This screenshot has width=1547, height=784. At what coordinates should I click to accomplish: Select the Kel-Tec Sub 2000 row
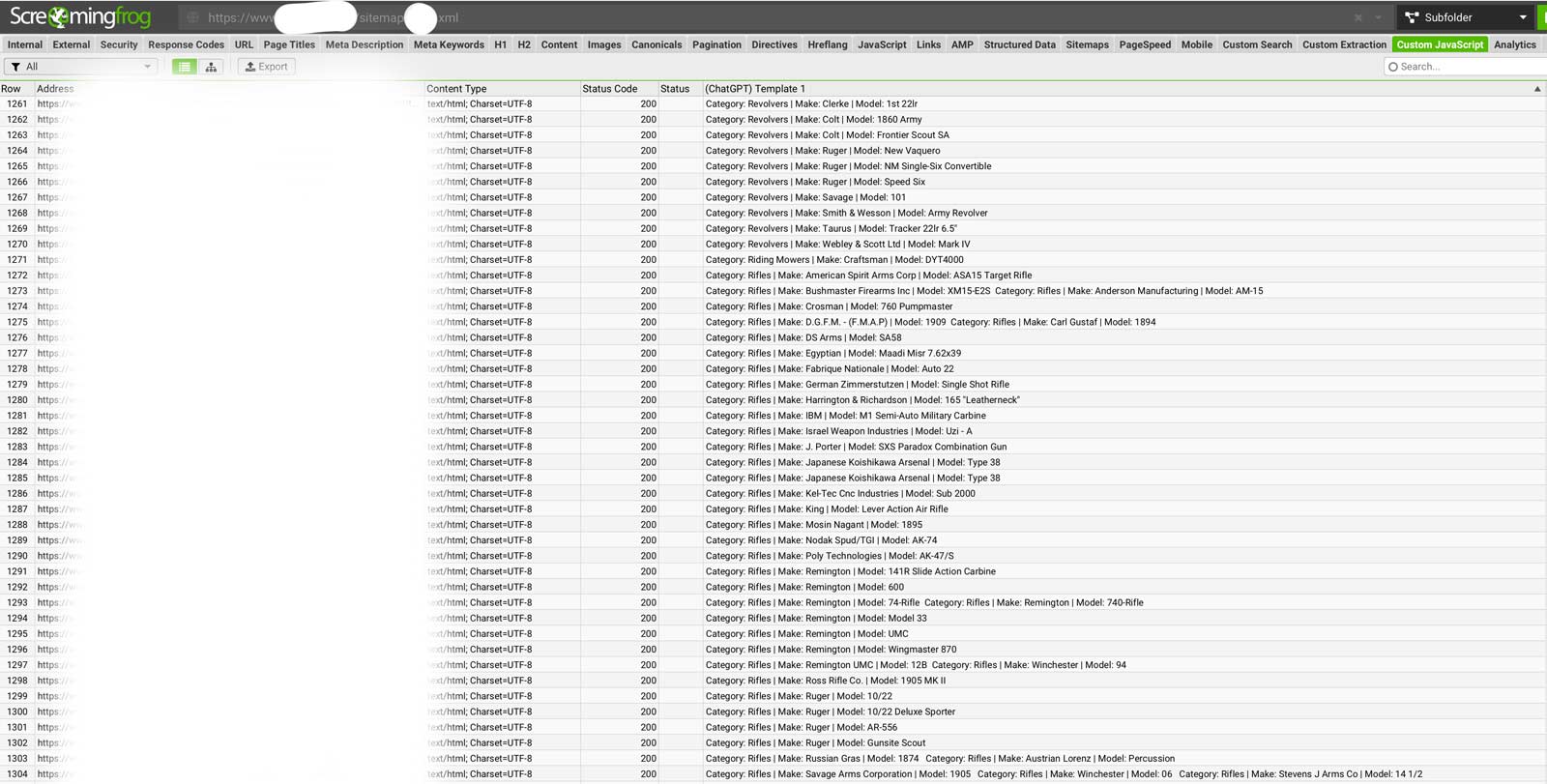tap(773, 494)
